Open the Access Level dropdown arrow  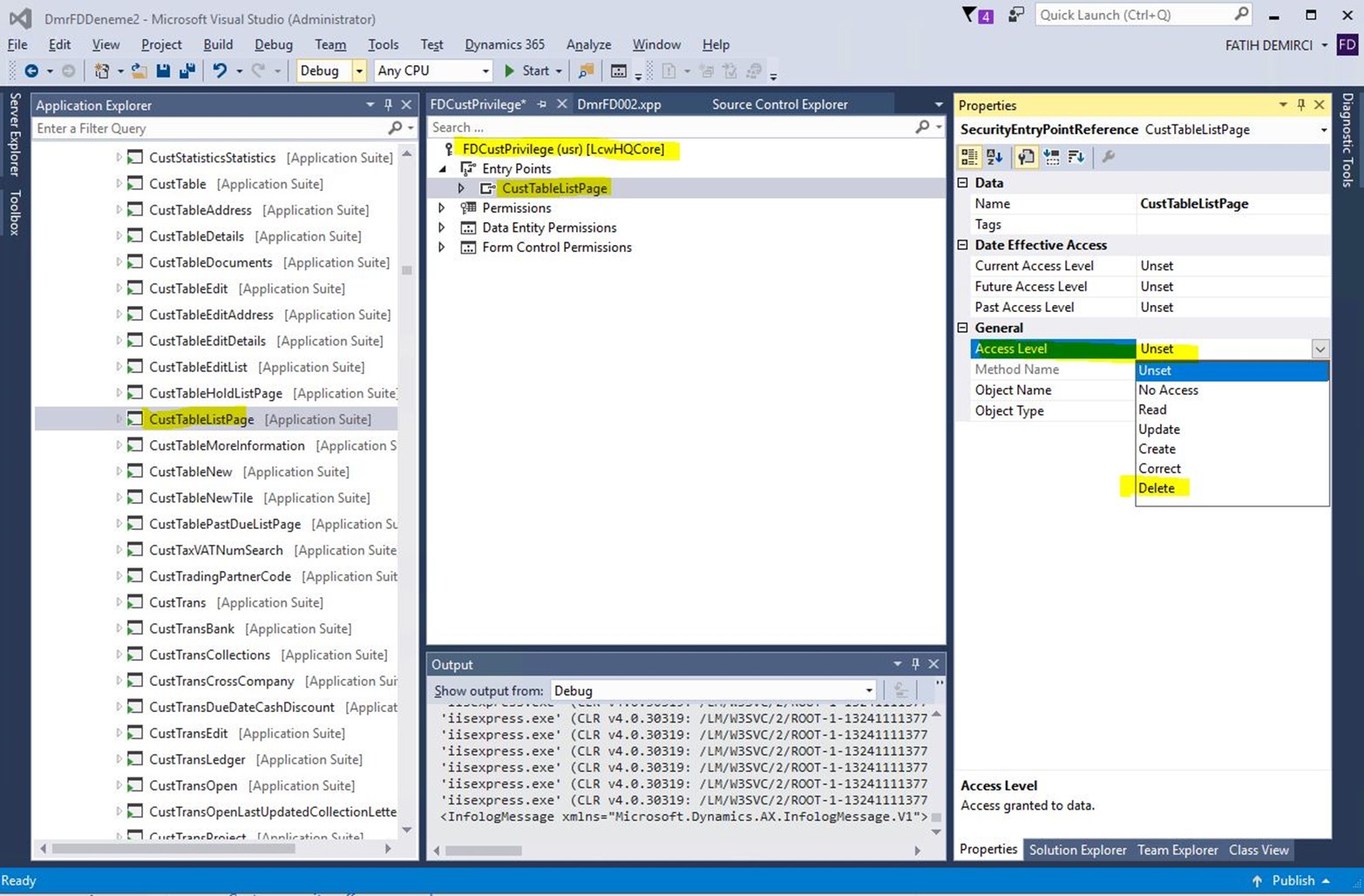click(x=1320, y=349)
